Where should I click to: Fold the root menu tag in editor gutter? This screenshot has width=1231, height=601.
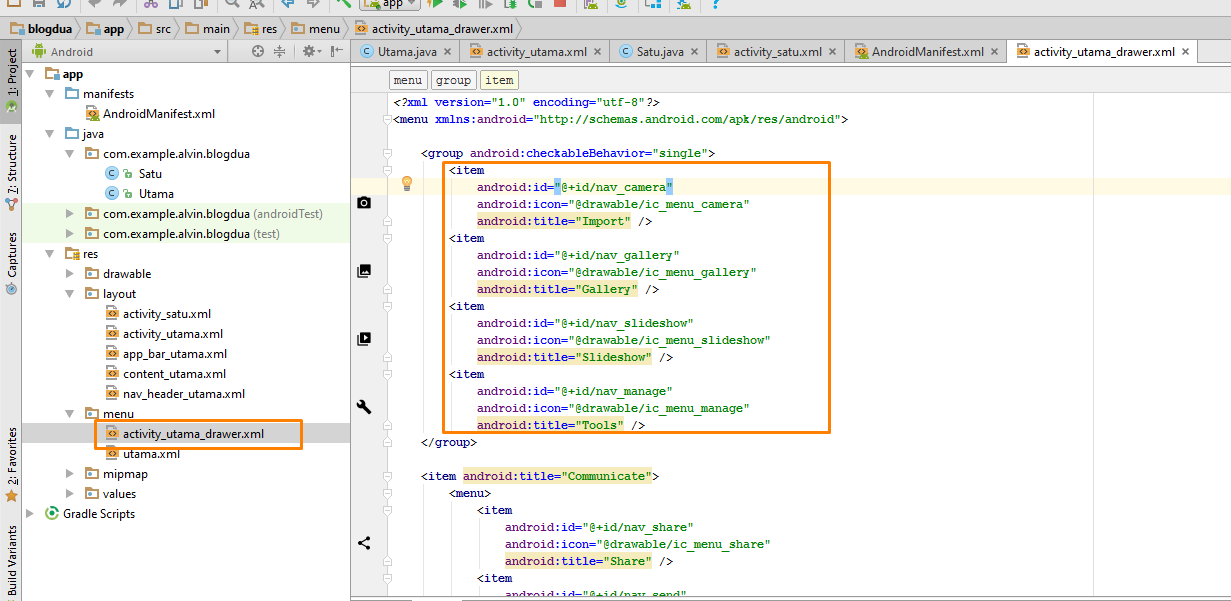(388, 119)
